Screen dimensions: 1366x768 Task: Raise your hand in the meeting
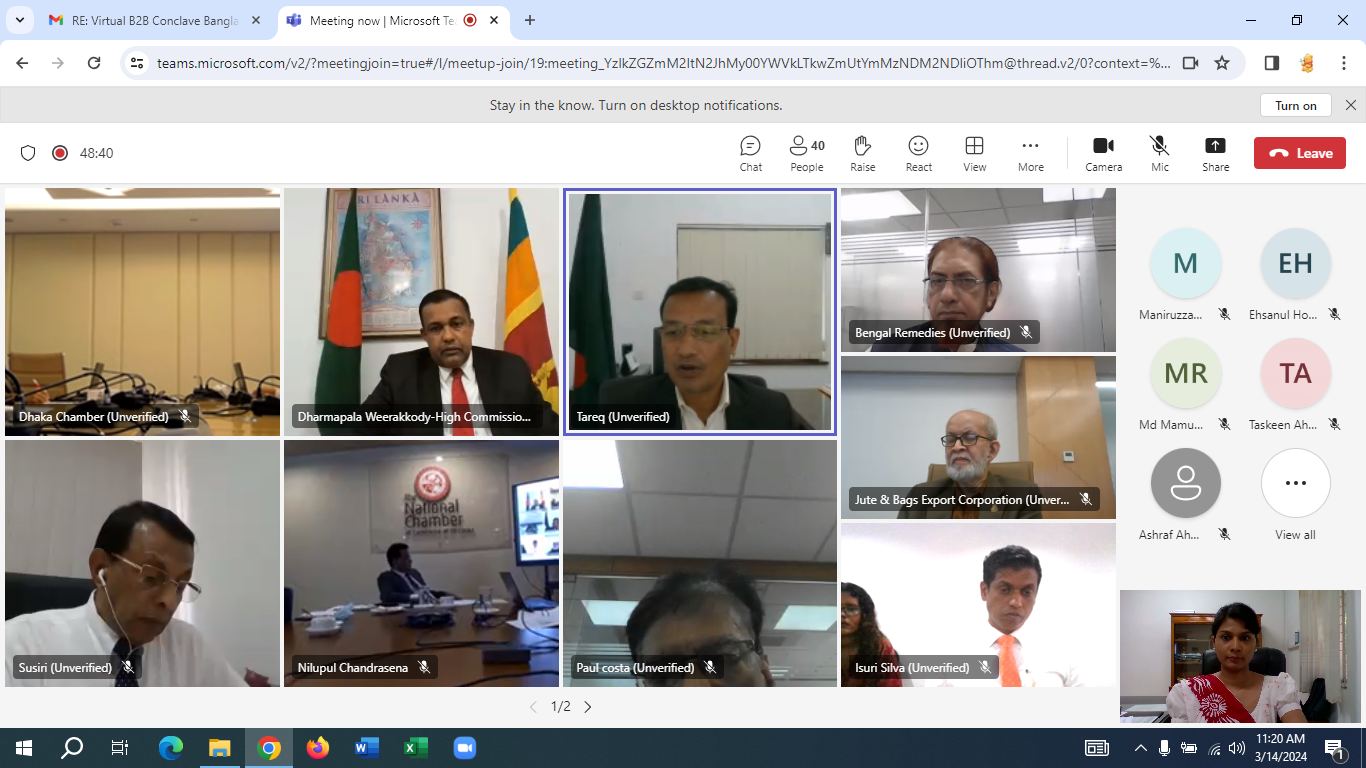click(x=862, y=152)
